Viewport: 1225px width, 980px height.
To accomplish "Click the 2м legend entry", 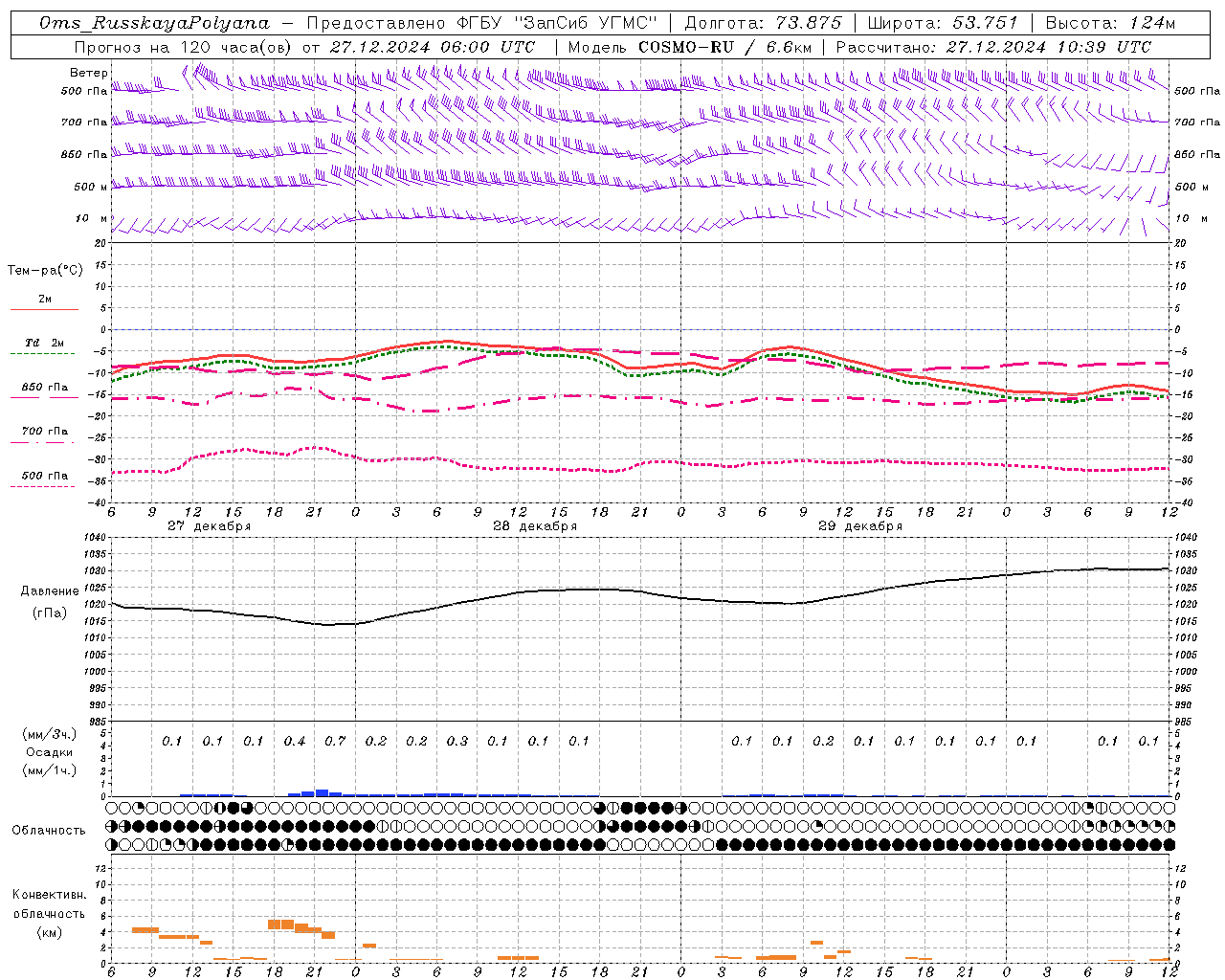I will tap(45, 300).
